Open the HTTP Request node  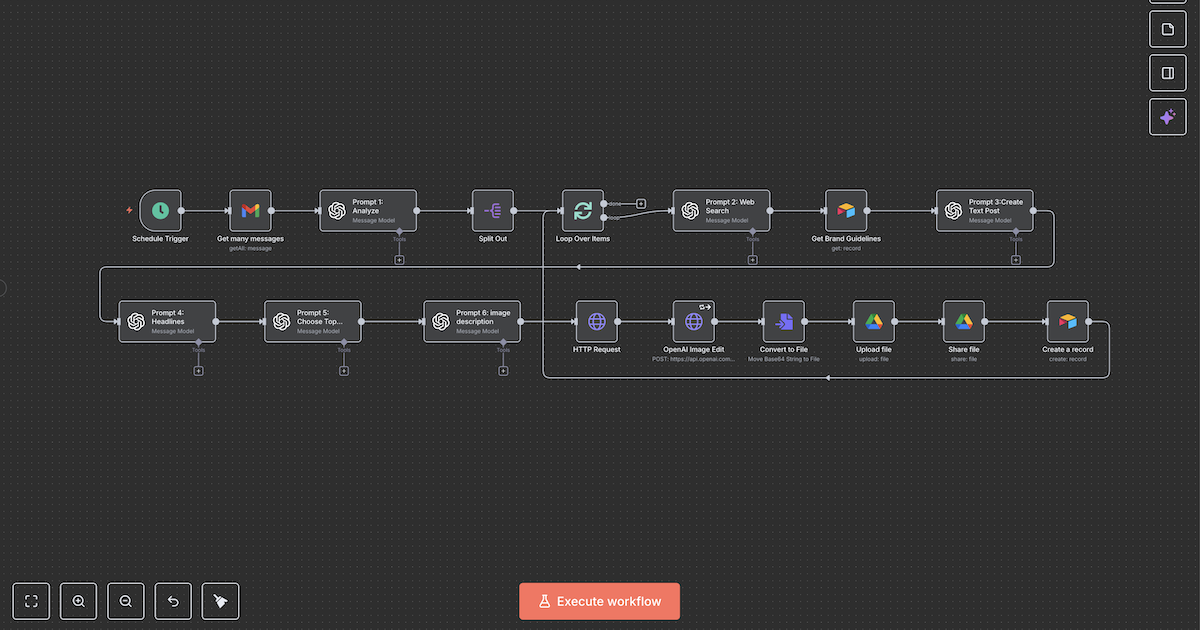coord(596,322)
